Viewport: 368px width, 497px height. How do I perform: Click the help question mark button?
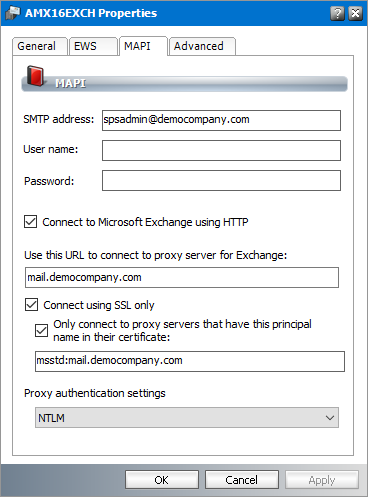pyautogui.click(x=337, y=13)
